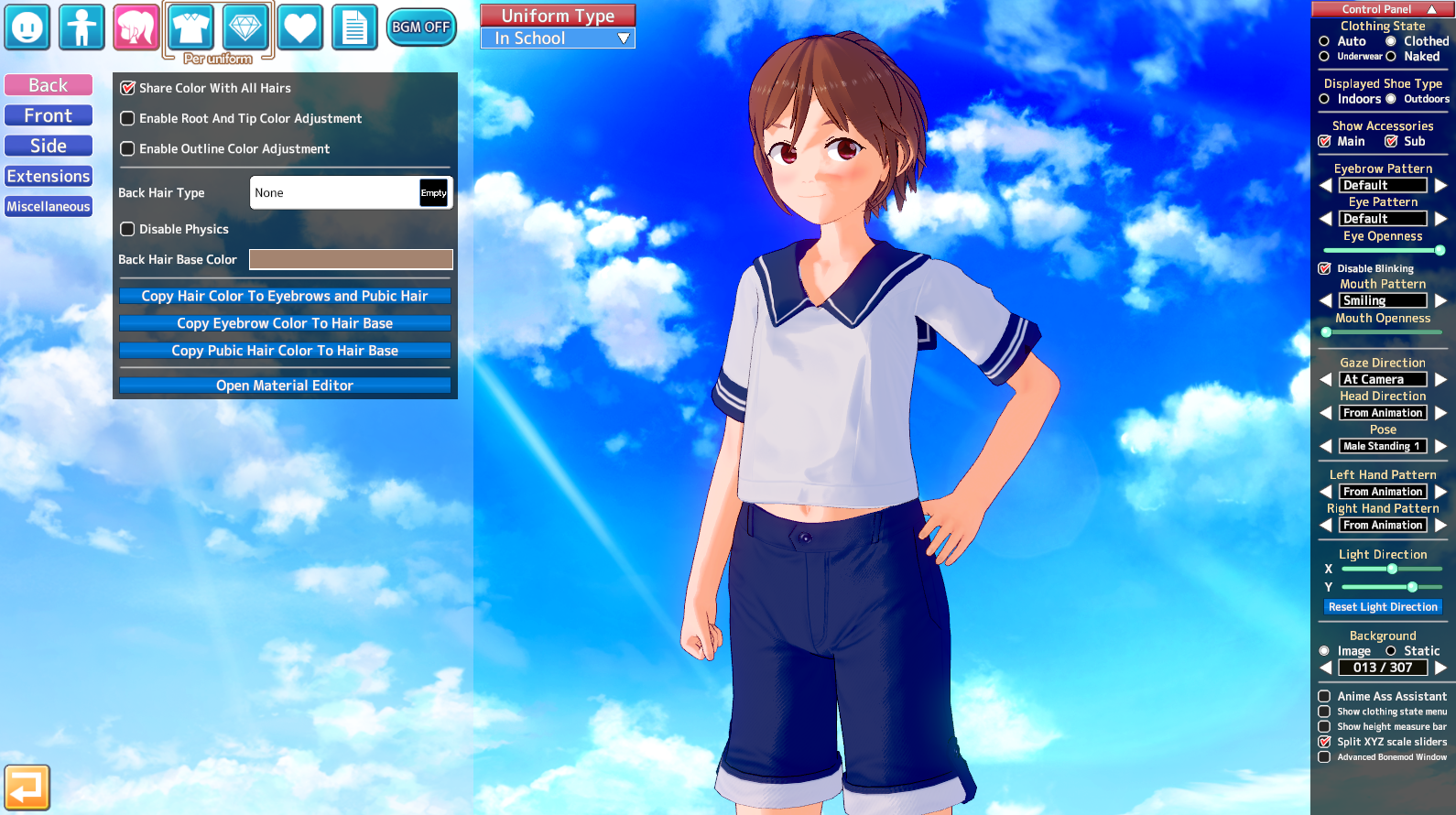This screenshot has width=1456, height=815.
Task: Open the Uniform Type In School dropdown
Action: pyautogui.click(x=558, y=38)
